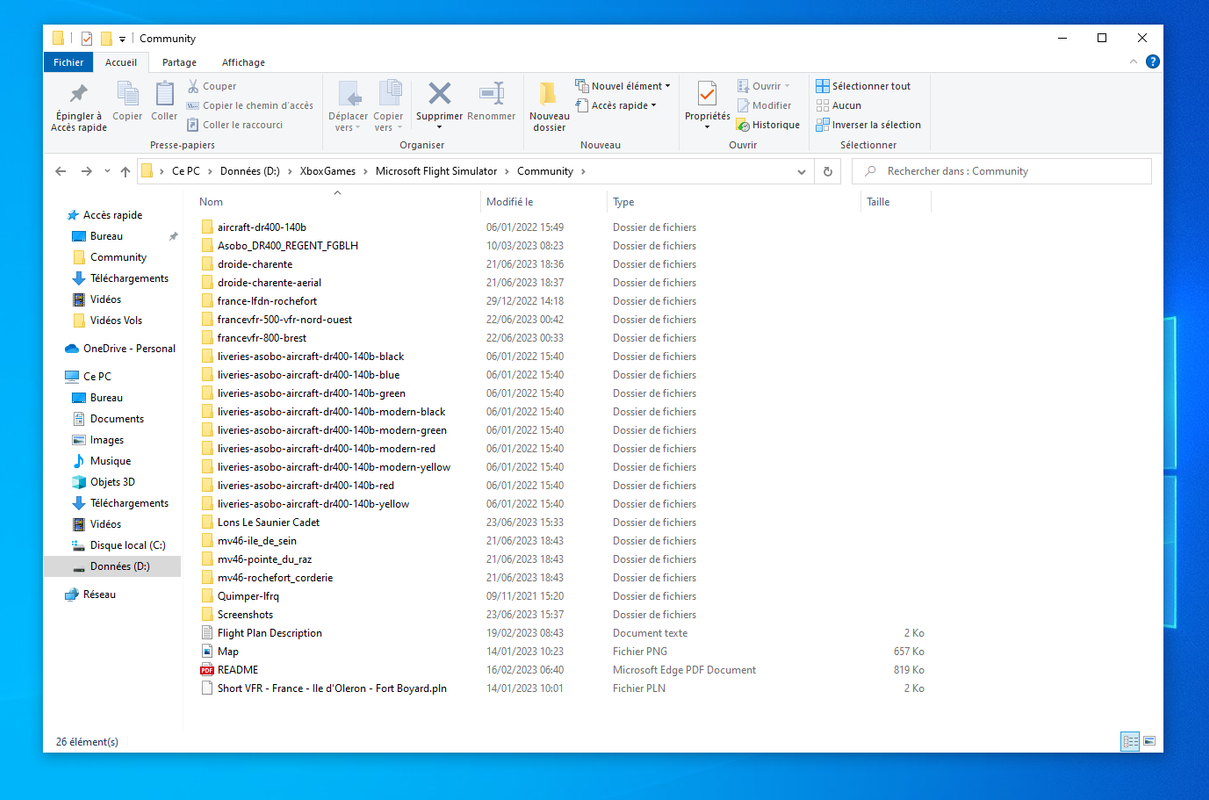This screenshot has width=1209, height=800.
Task: Click Microsoft Flight Simulator breadcrumb
Action: 436,171
